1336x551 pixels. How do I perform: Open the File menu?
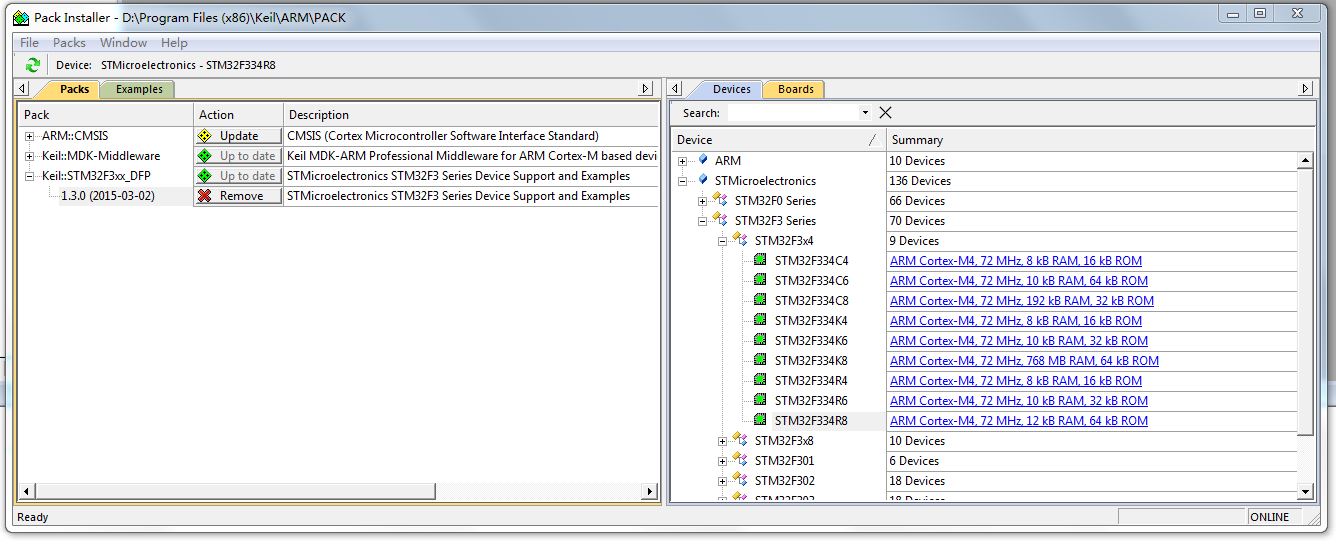pos(30,42)
